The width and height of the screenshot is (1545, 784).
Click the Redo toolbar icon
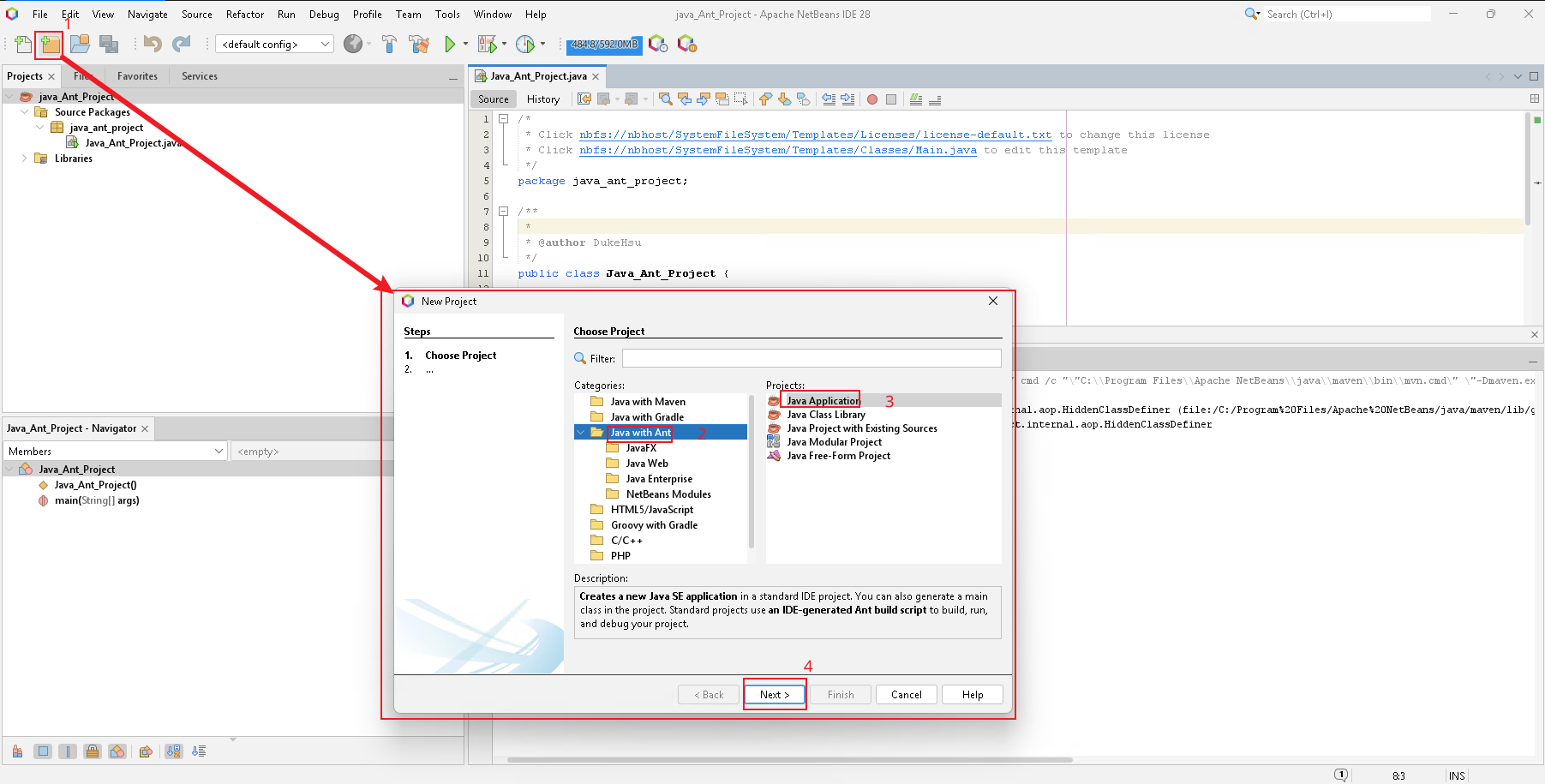tap(181, 44)
